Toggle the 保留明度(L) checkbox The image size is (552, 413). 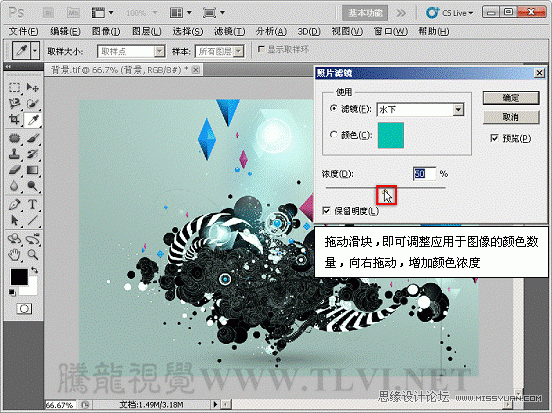coord(326,211)
